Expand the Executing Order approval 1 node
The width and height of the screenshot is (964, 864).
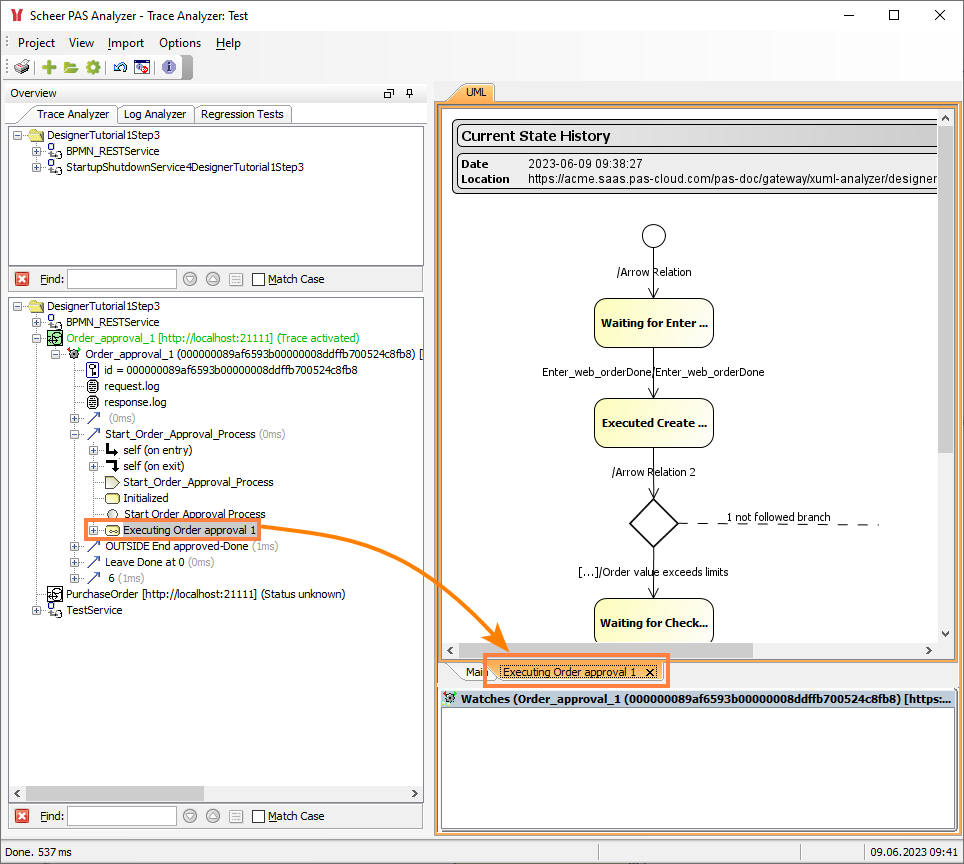click(x=93, y=530)
